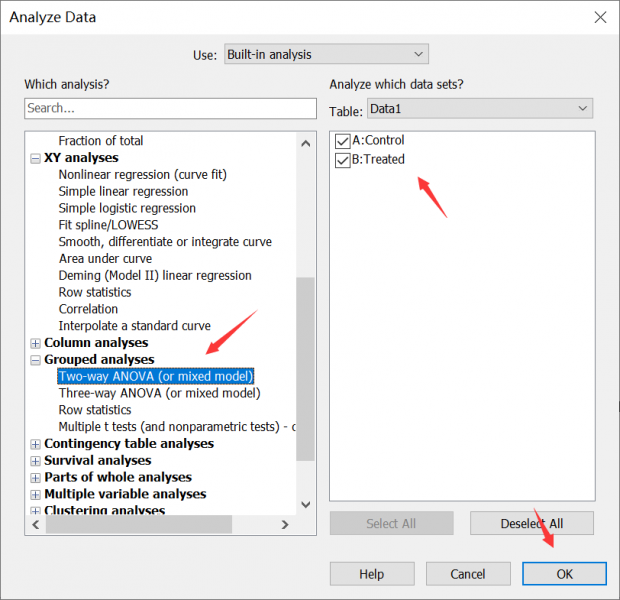Select the Survival analyses heading
The image size is (620, 600).
tap(98, 460)
